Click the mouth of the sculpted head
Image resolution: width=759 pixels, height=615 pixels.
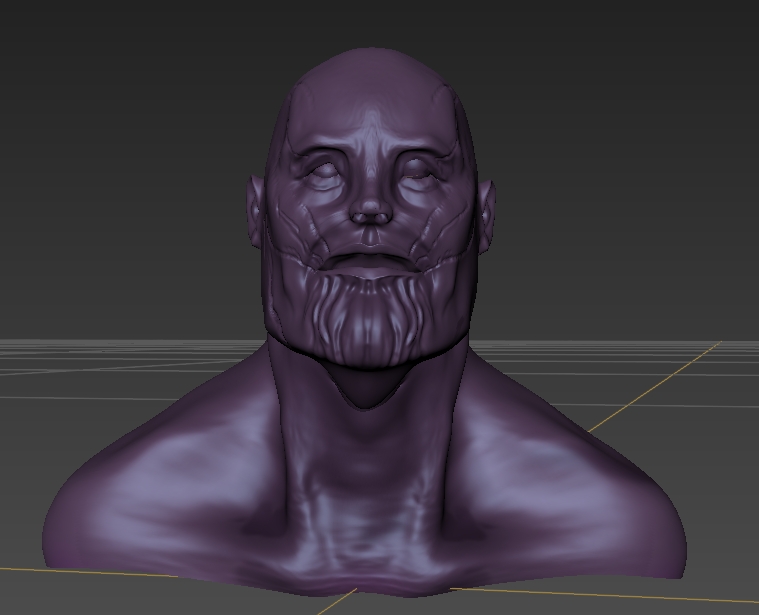point(370,262)
